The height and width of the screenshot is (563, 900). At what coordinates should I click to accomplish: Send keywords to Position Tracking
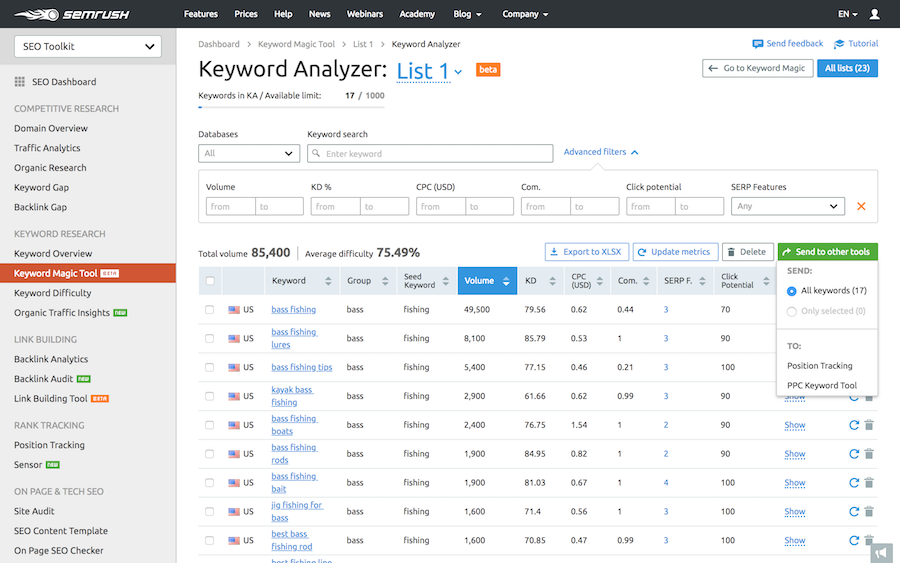(820, 366)
